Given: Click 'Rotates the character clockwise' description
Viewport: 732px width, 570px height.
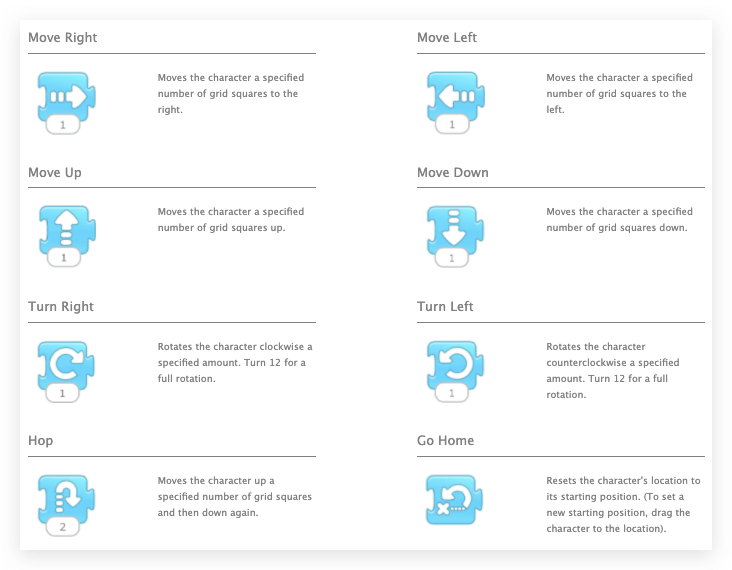Looking at the screenshot, I should pos(235,362).
